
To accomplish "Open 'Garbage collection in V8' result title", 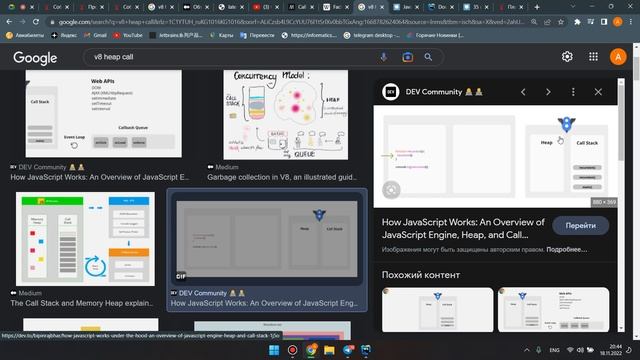I will tap(282, 178).
